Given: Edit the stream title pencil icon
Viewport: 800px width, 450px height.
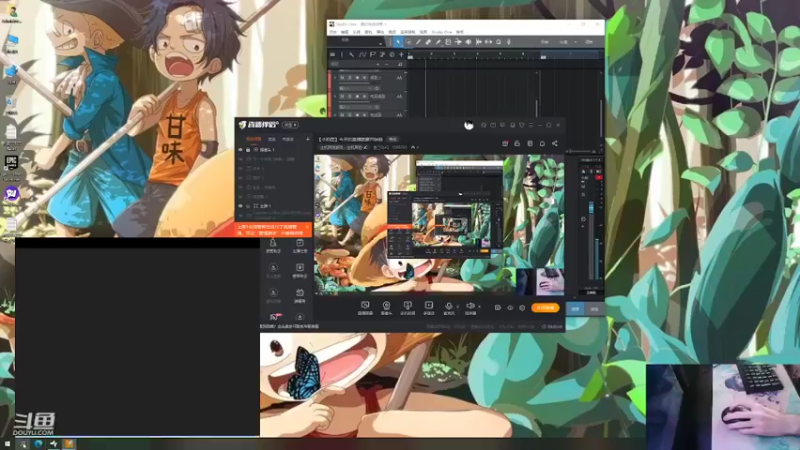Looking at the screenshot, I should pos(366,147).
